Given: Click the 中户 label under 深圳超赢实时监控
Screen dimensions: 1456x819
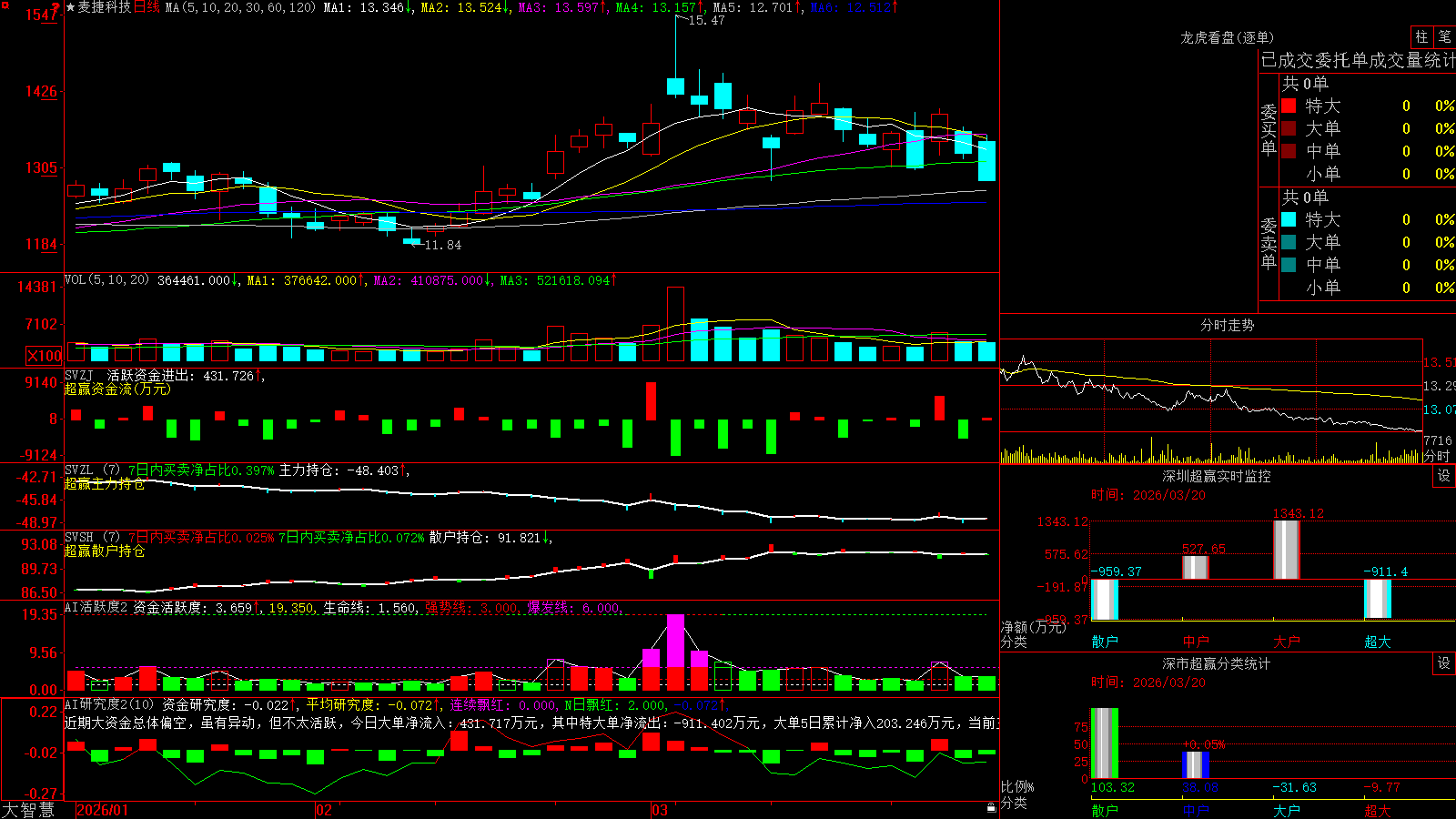Looking at the screenshot, I should 1196,642.
